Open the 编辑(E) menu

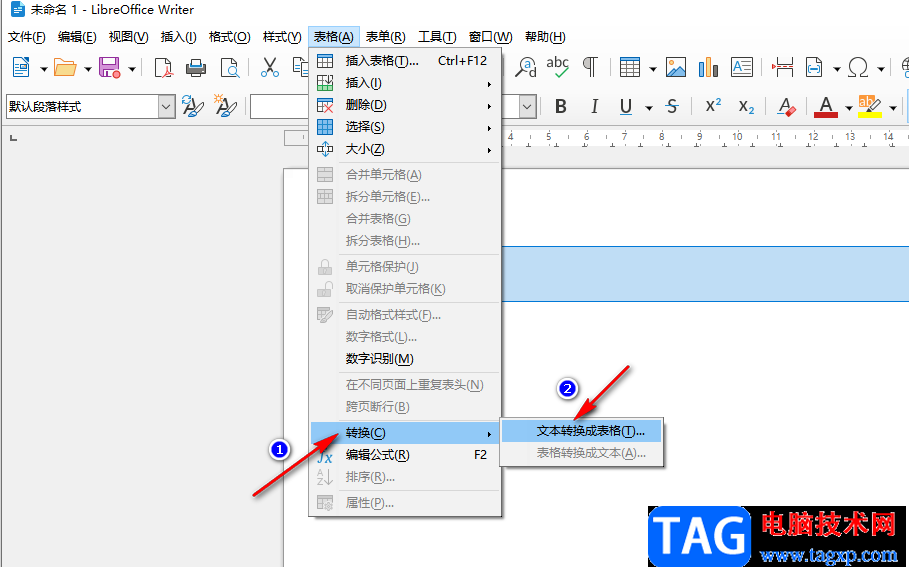pyautogui.click(x=77, y=37)
